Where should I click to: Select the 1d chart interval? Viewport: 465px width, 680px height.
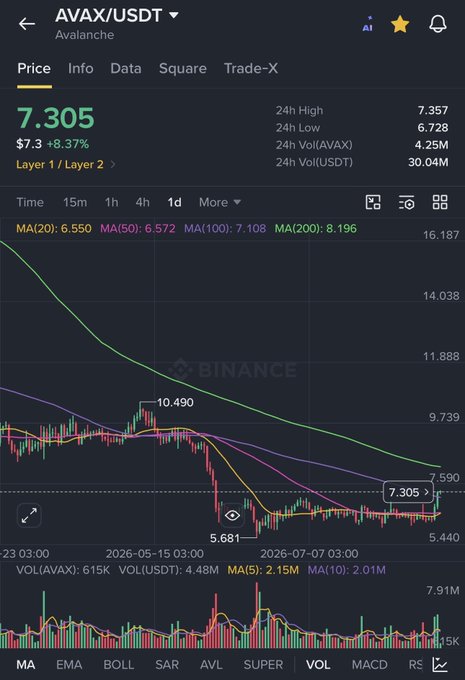(174, 202)
